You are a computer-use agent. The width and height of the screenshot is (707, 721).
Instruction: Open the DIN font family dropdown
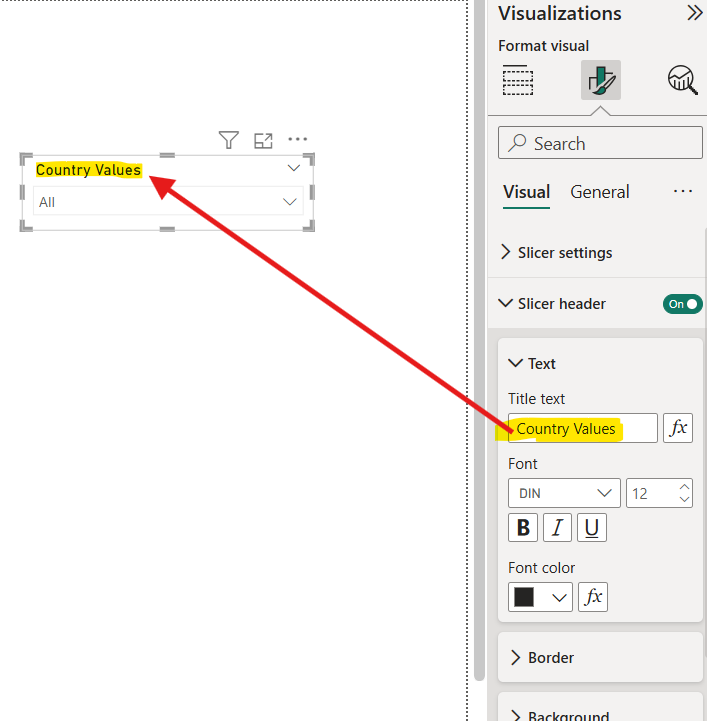pyautogui.click(x=564, y=493)
